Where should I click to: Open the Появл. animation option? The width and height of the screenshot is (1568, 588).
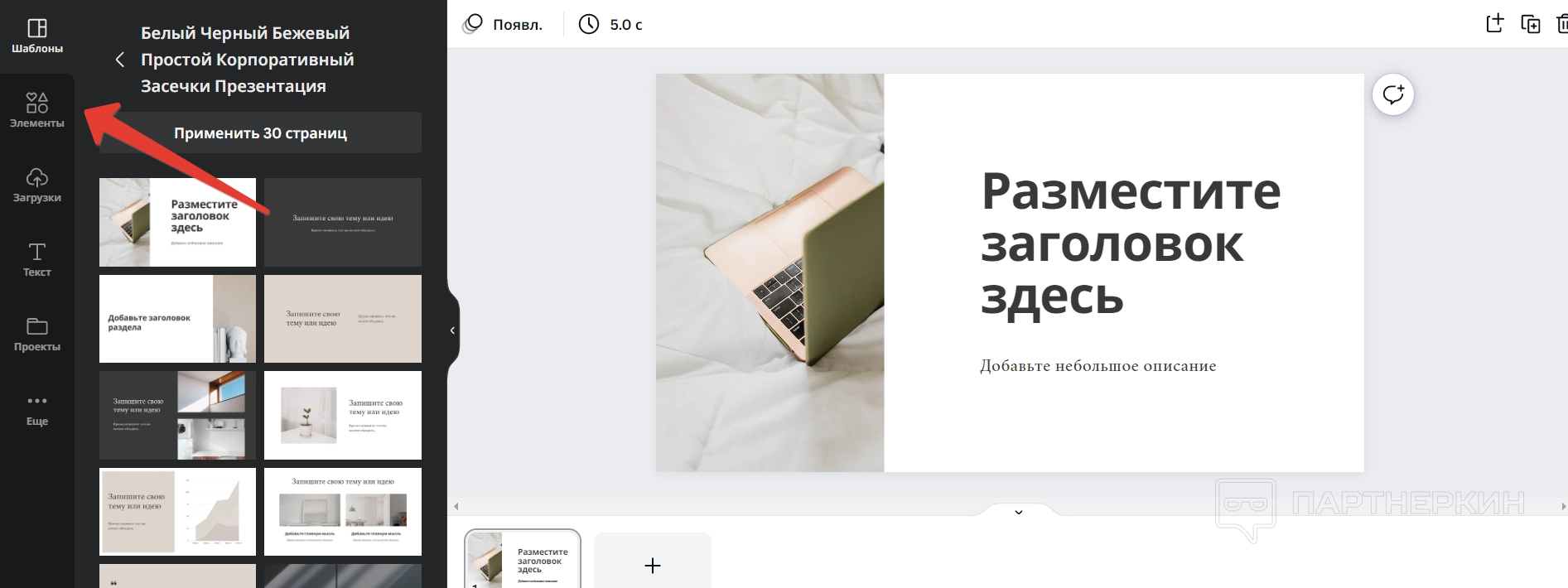pos(518,25)
